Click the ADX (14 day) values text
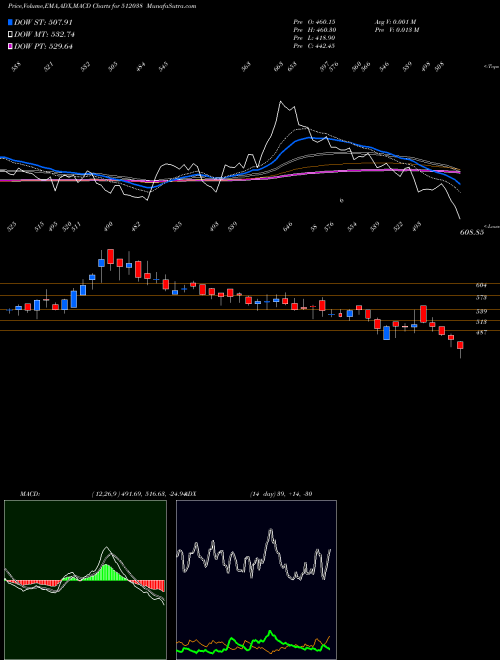Image resolution: width=500 pixels, height=660 pixels. (x=280, y=494)
